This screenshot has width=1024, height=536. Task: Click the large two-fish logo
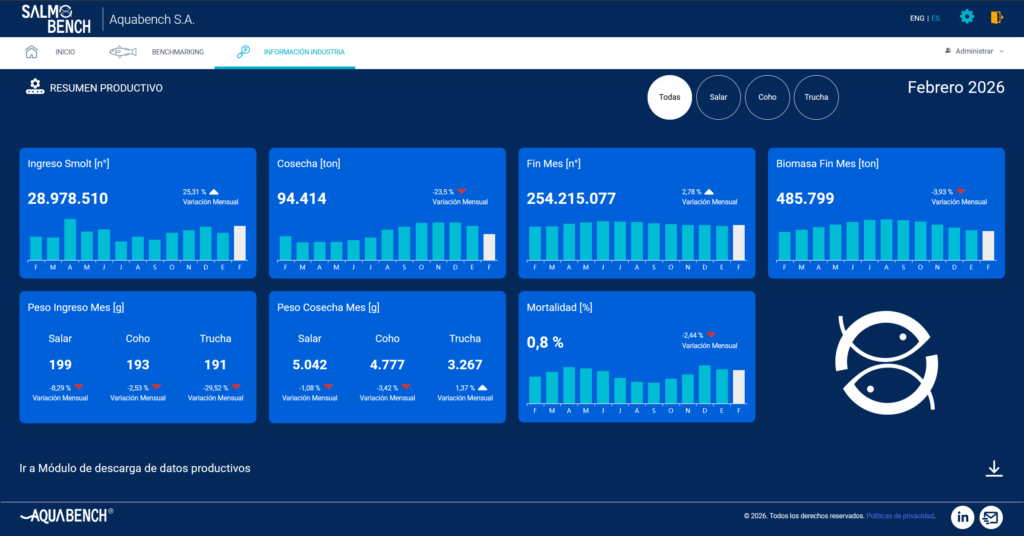coord(887,361)
